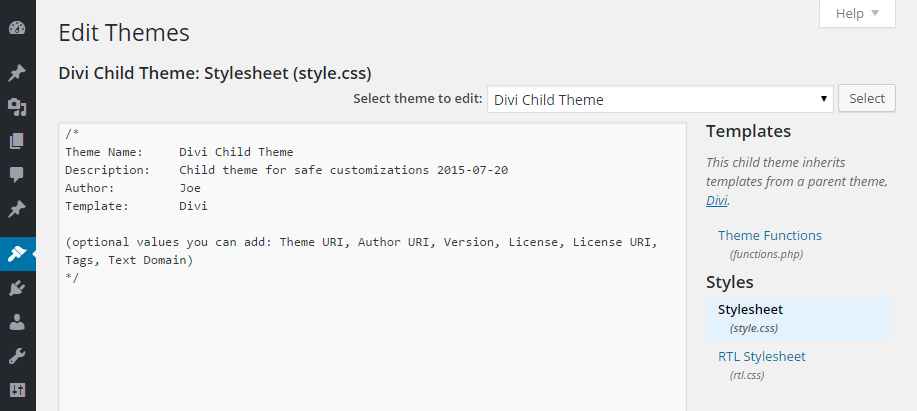This screenshot has width=917, height=411.
Task: Open the Pages icon in sidebar
Action: click(x=18, y=141)
